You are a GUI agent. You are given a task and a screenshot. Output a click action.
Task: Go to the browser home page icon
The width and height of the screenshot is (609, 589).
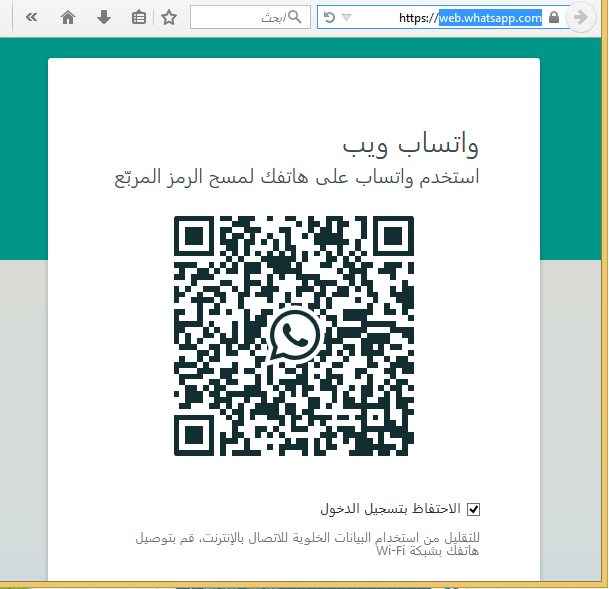[x=68, y=17]
